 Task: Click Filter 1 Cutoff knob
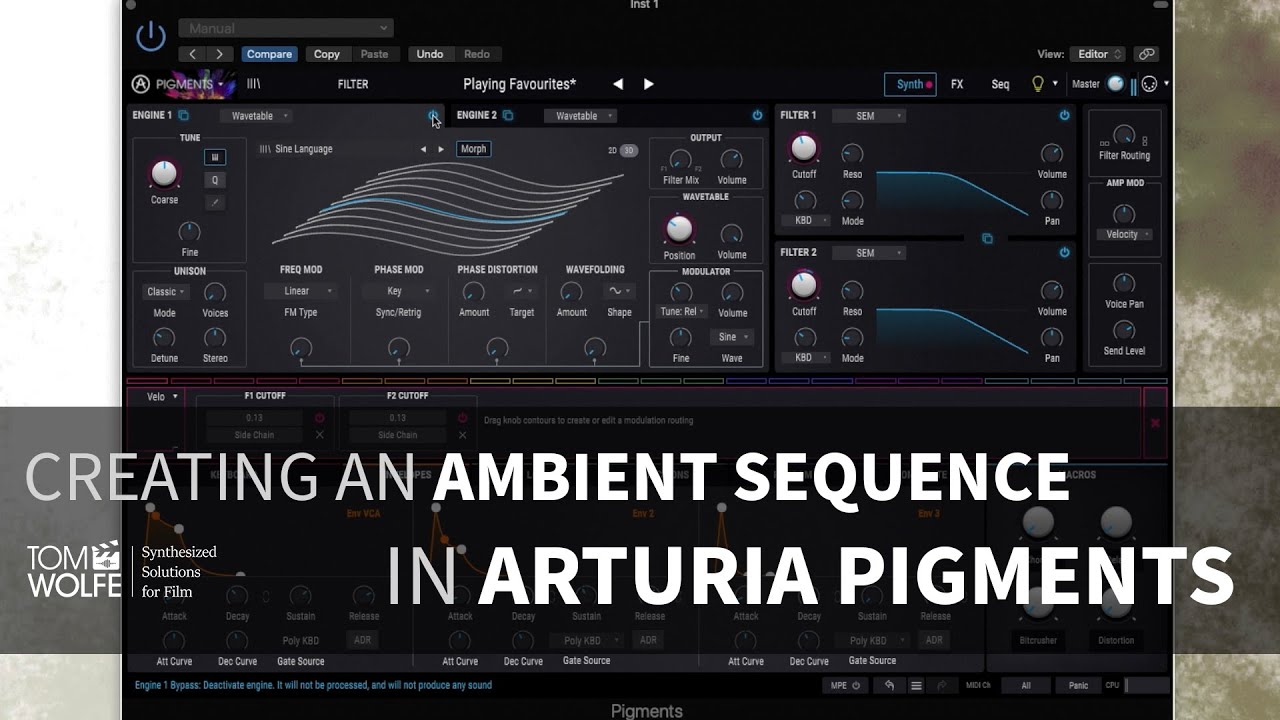pyautogui.click(x=804, y=149)
